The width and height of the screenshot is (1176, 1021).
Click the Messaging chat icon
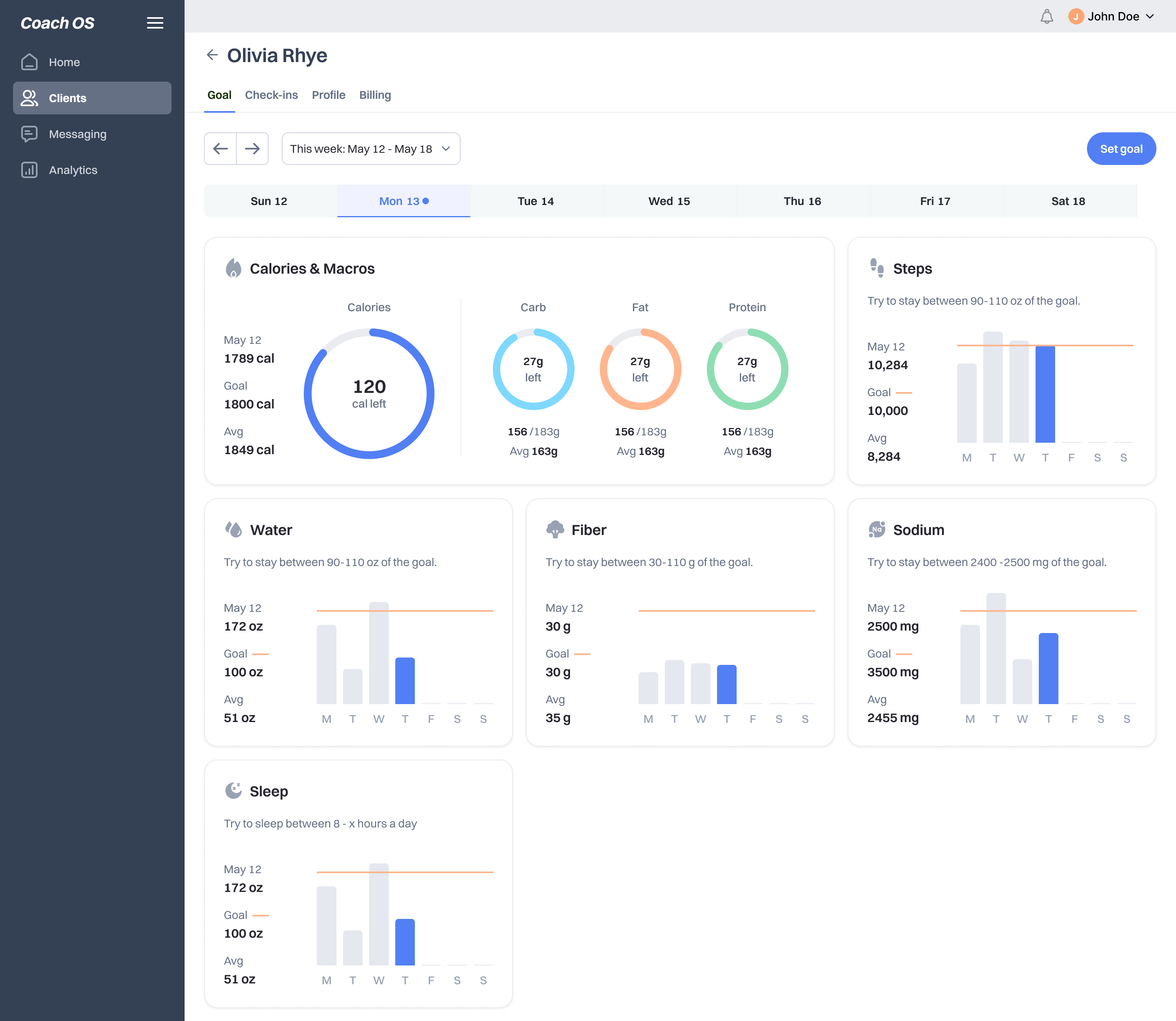tap(29, 134)
